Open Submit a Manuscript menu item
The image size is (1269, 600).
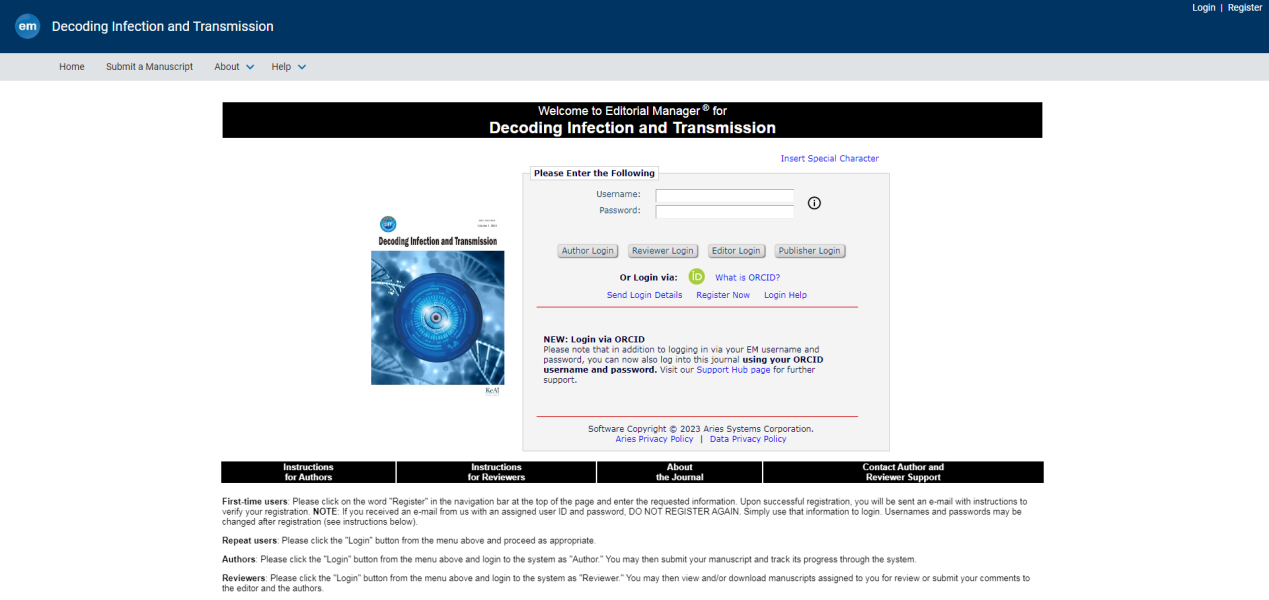150,67
